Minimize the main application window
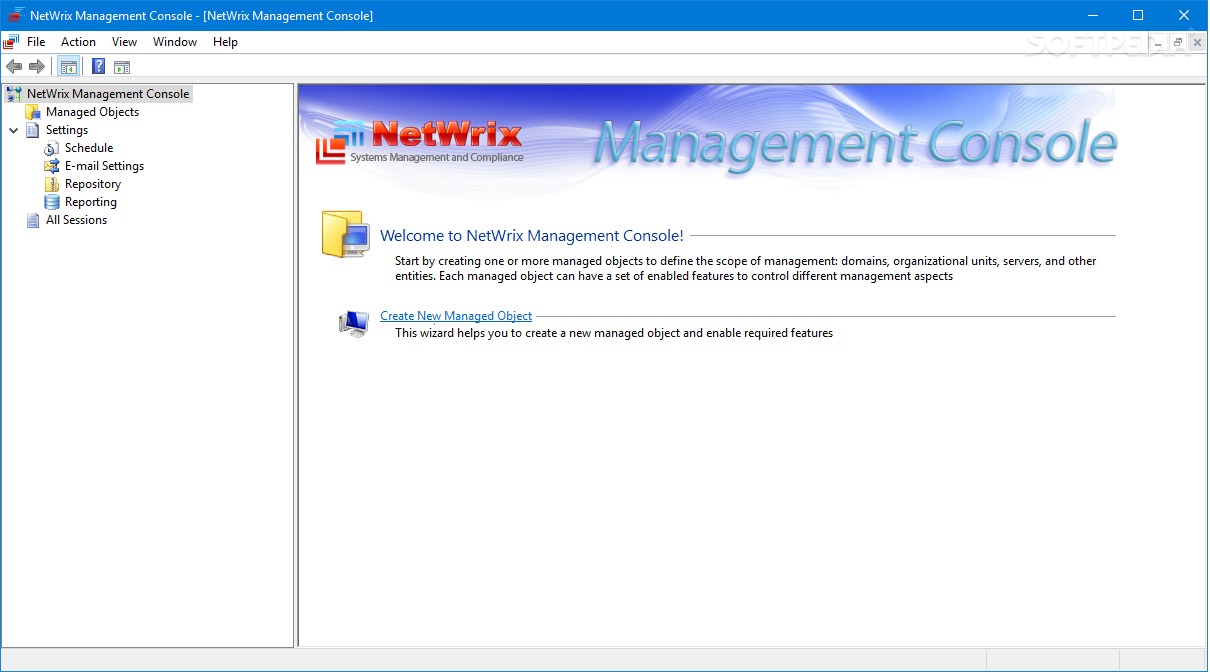This screenshot has height=672, width=1210. click(1093, 15)
